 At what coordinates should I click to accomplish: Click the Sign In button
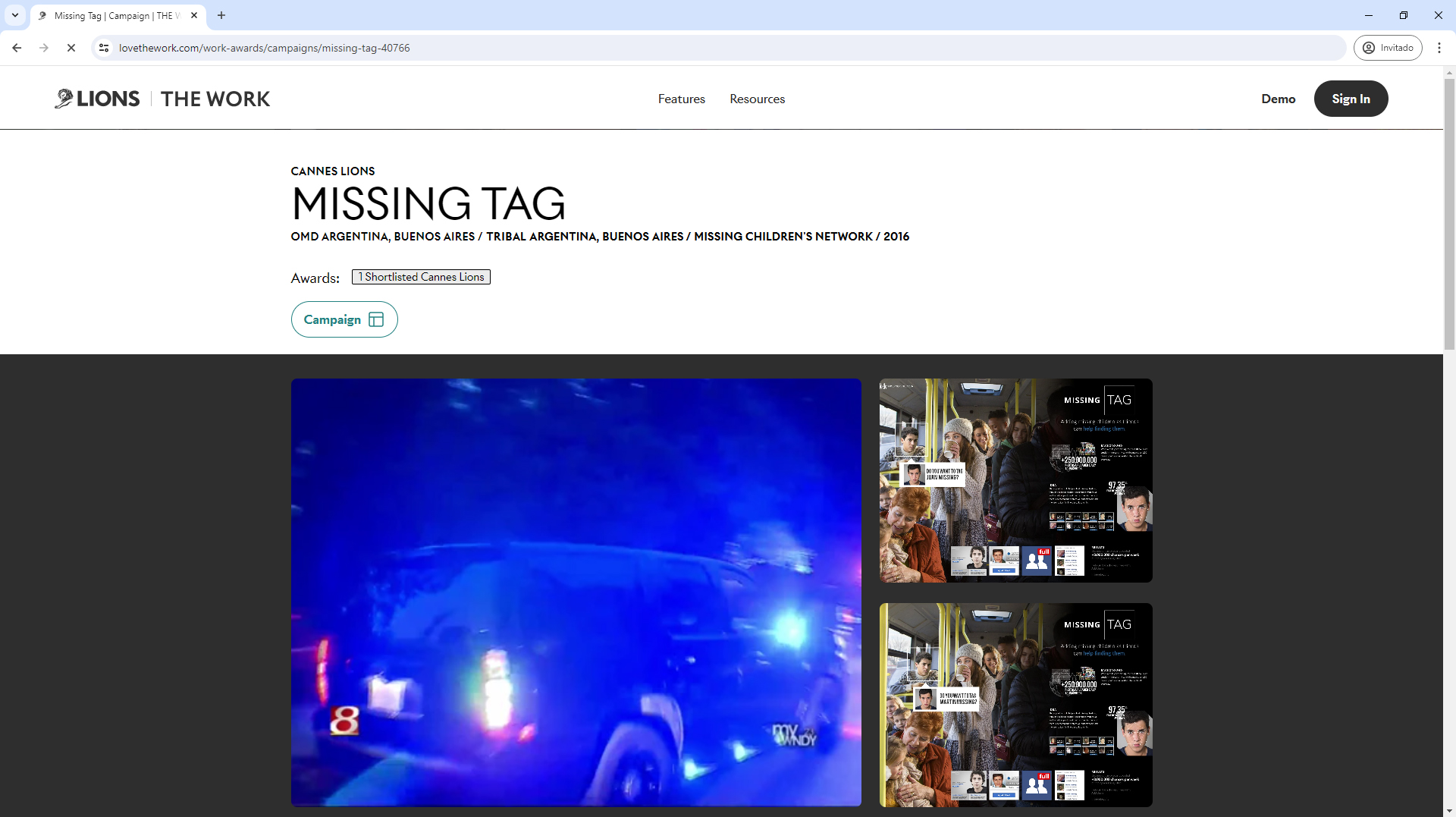1351,99
